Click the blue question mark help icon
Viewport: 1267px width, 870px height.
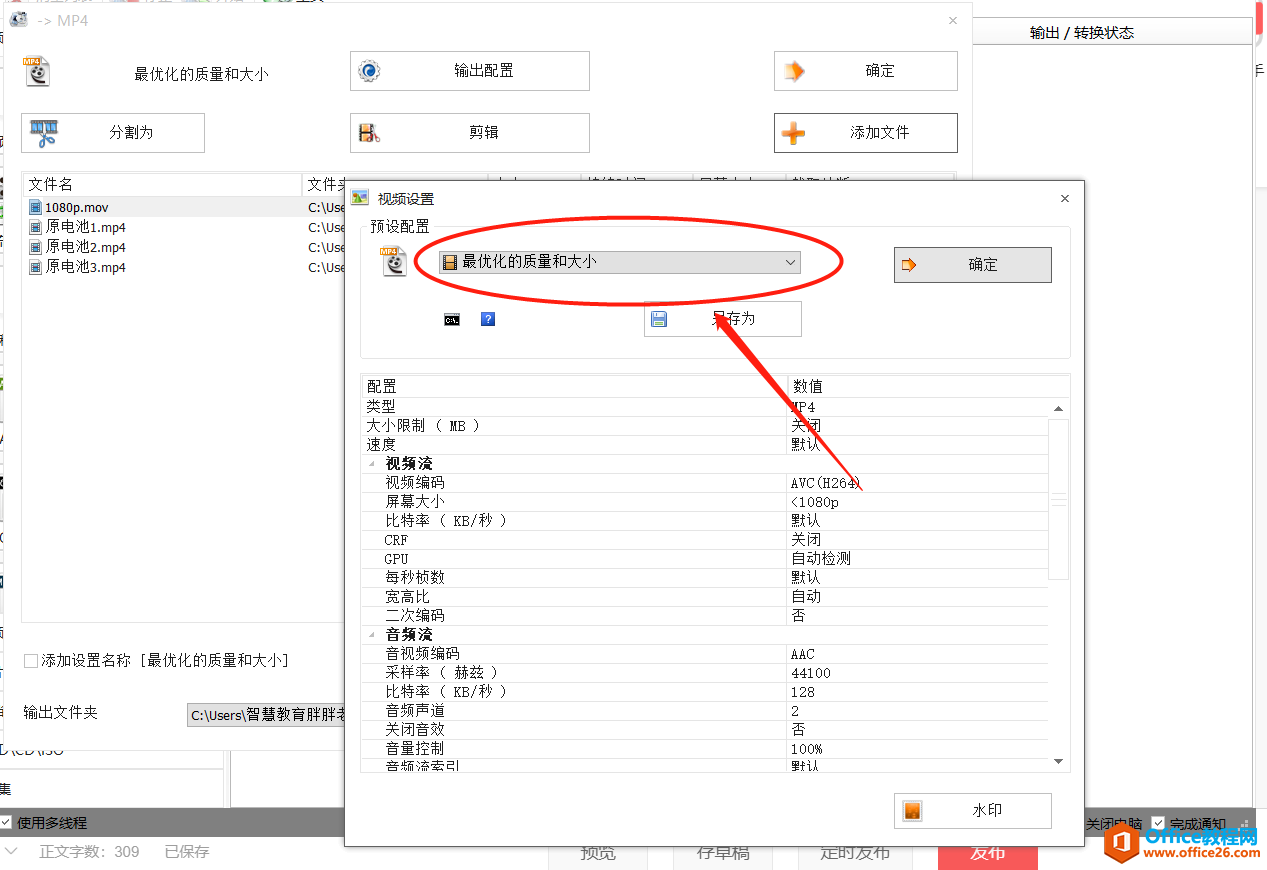click(x=488, y=319)
